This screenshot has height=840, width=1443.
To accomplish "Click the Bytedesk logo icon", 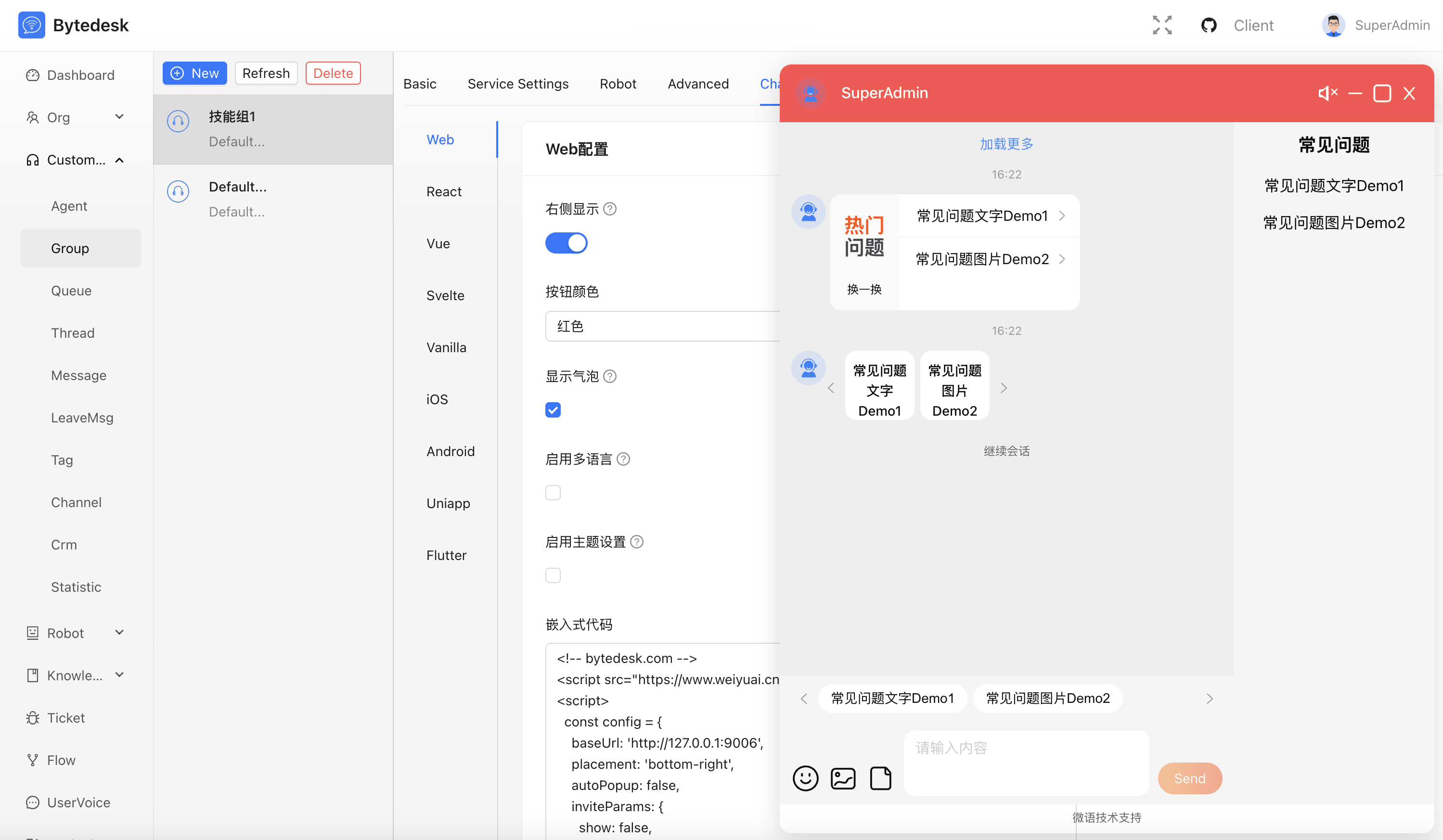I will 31,25.
